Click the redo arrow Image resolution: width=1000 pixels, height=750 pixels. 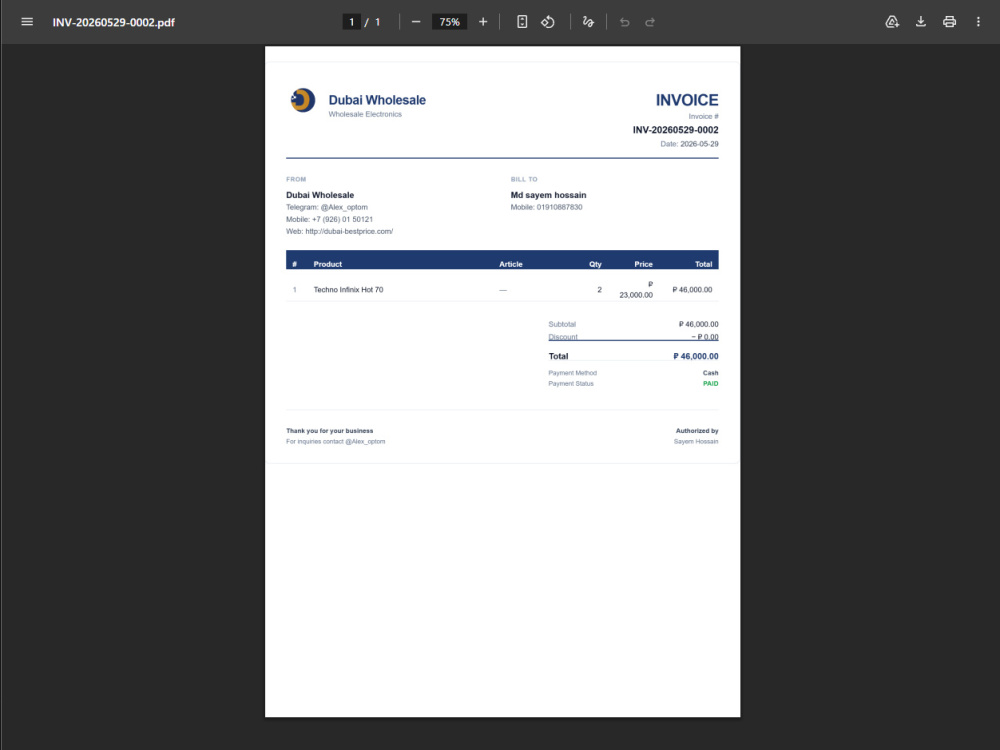tap(650, 22)
